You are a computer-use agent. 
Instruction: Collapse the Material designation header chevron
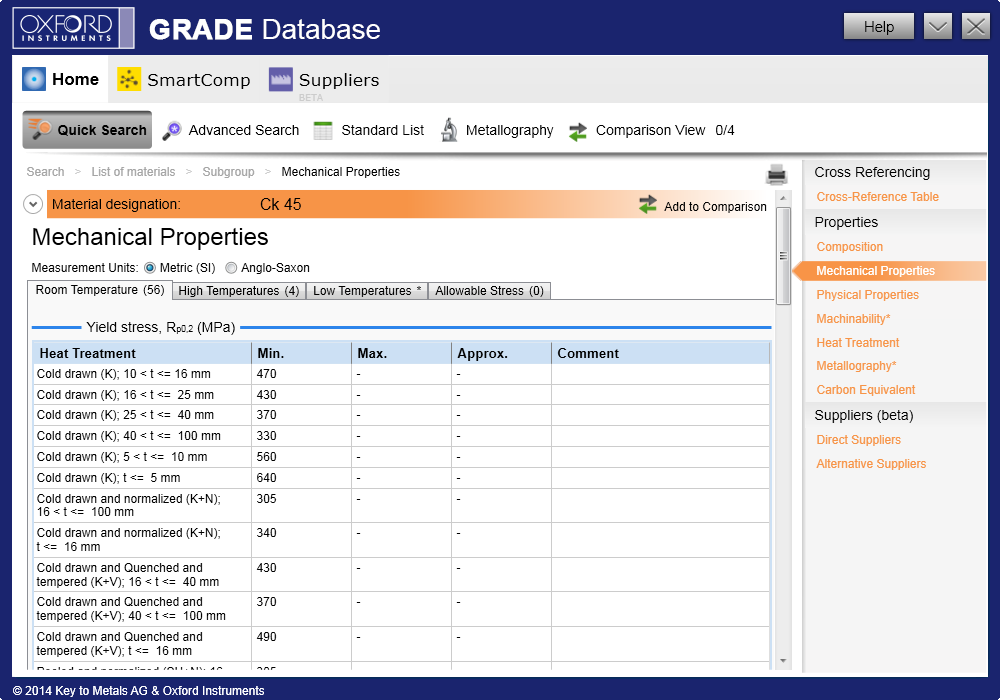[x=33, y=204]
